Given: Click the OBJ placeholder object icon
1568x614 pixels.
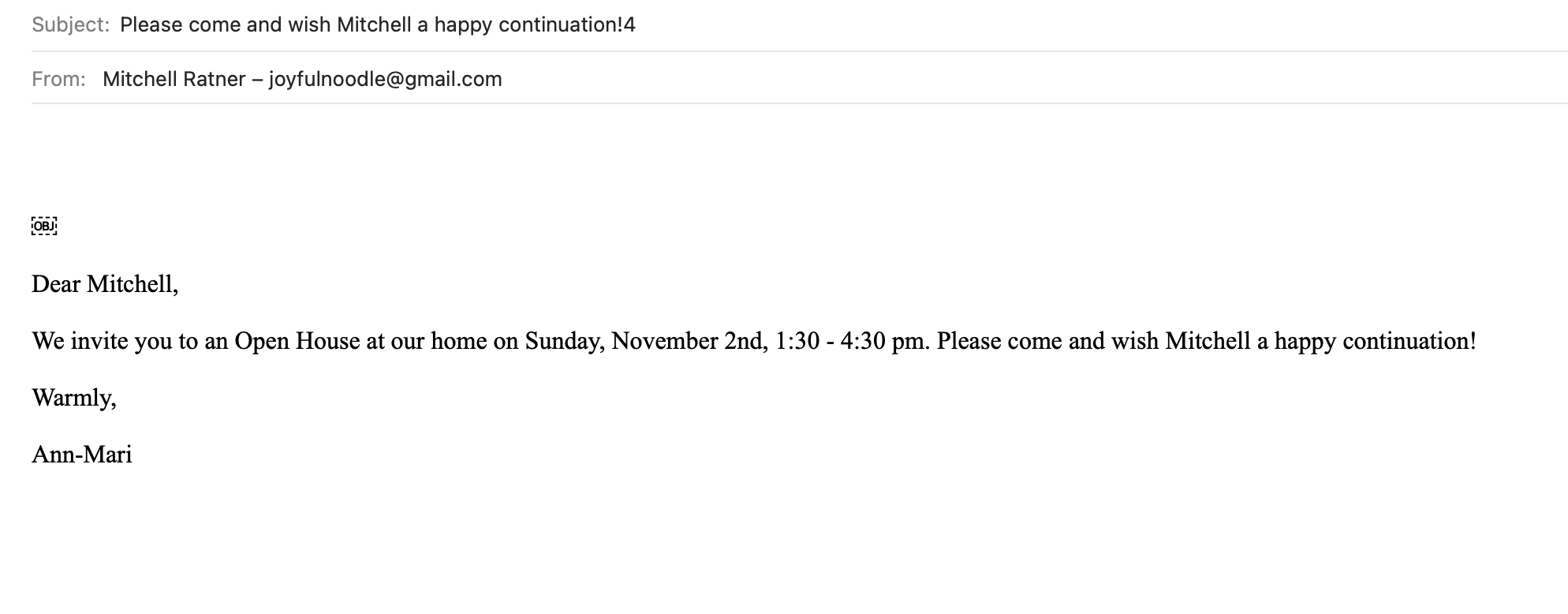Looking at the screenshot, I should [44, 227].
